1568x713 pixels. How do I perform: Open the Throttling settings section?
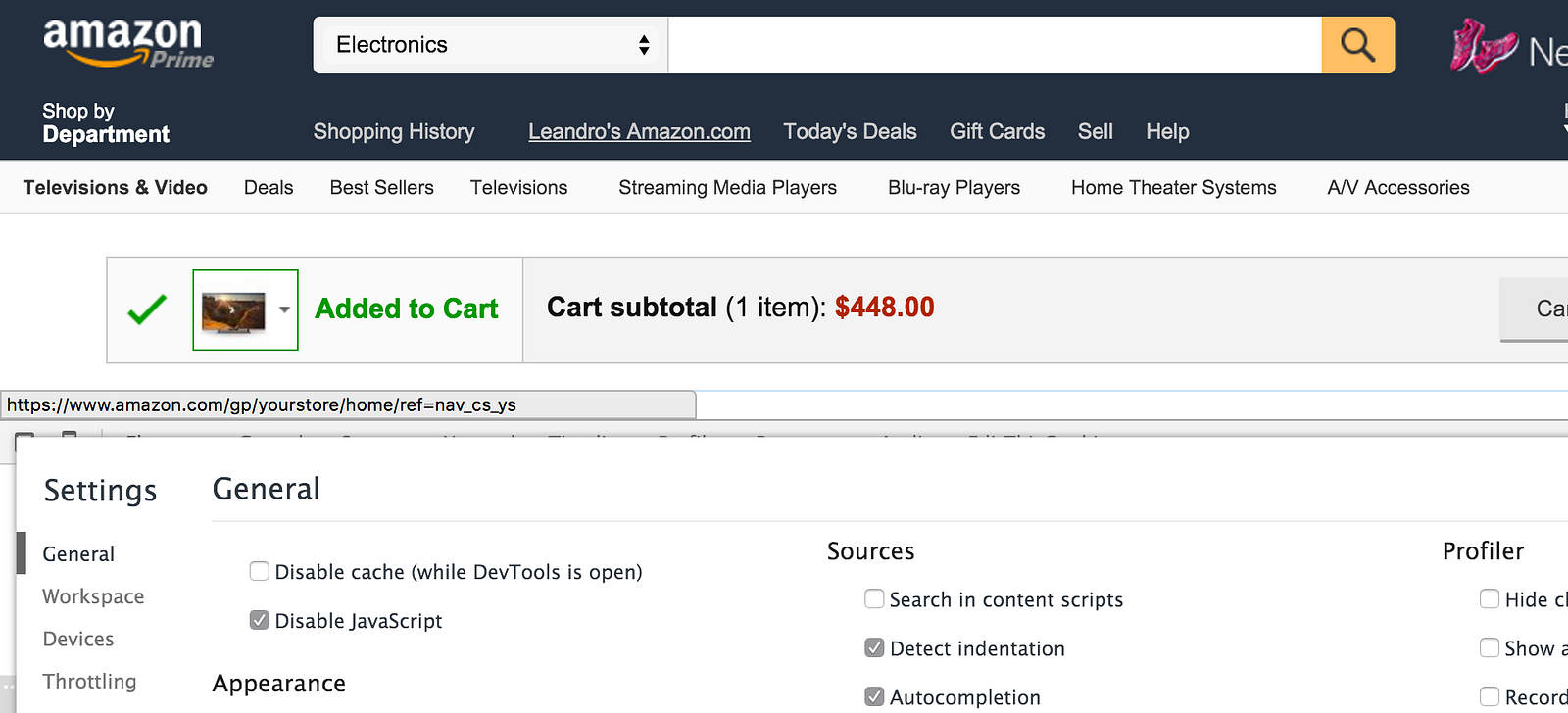[89, 681]
